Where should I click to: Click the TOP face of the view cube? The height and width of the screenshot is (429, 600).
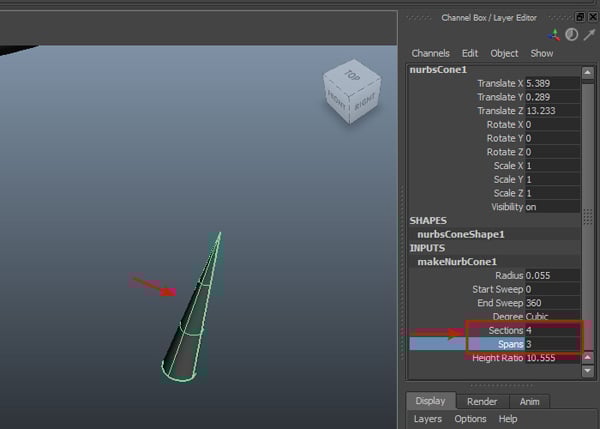(x=351, y=76)
